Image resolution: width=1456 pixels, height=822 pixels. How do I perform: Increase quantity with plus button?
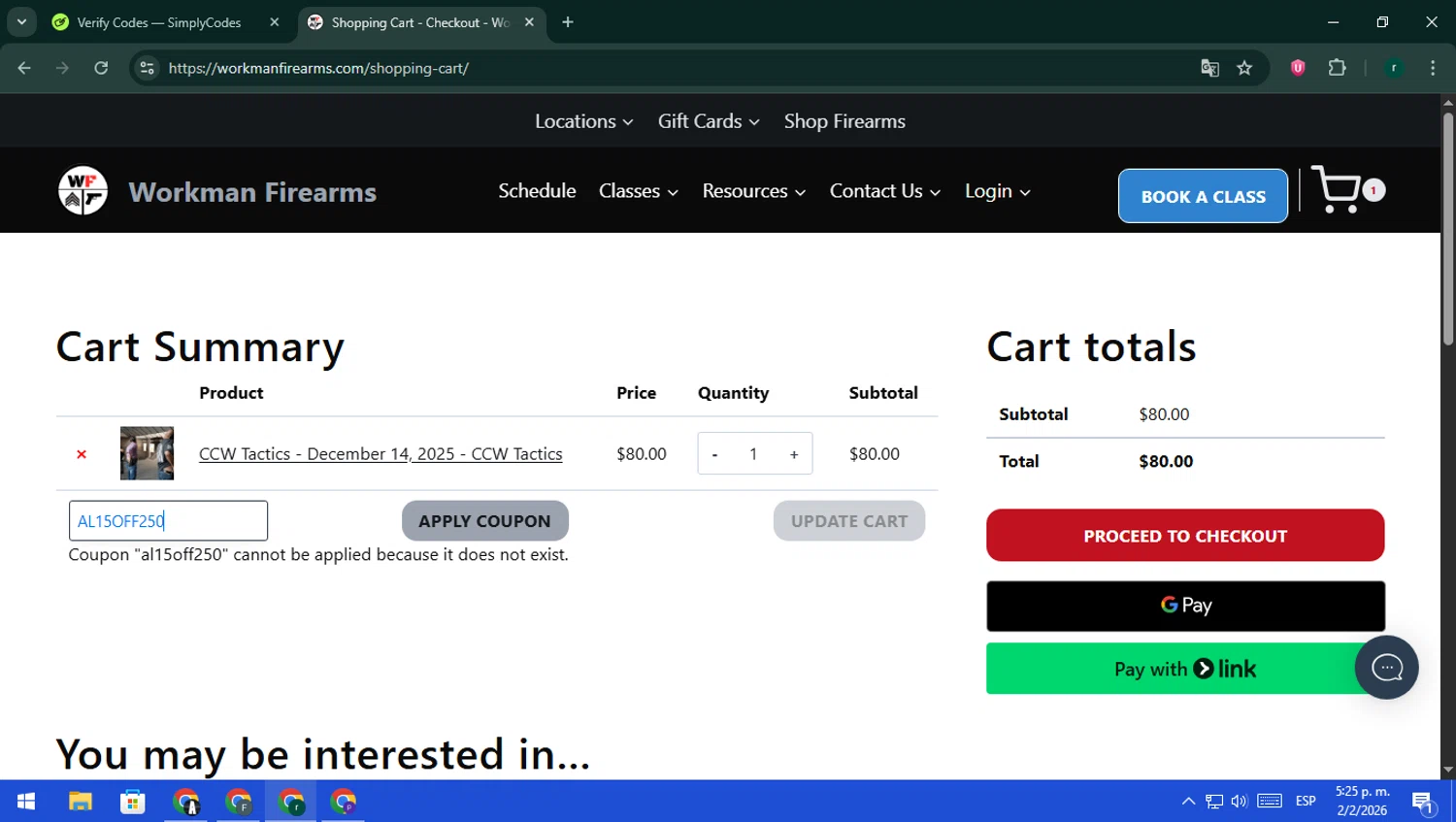pos(794,454)
